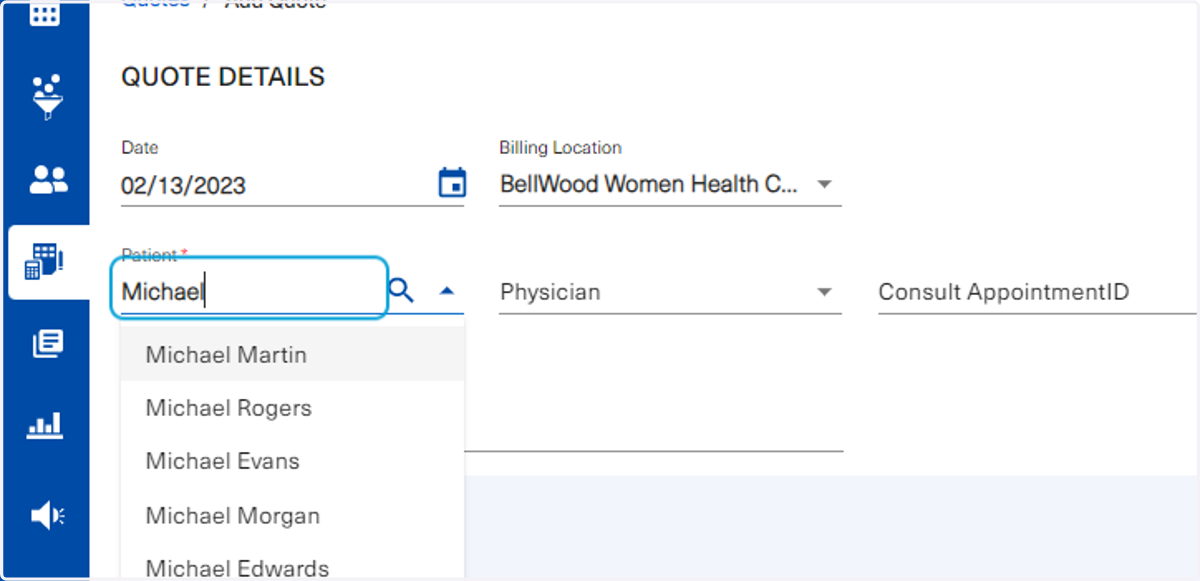Open the reports bar chart sidebar icon

coord(47,426)
